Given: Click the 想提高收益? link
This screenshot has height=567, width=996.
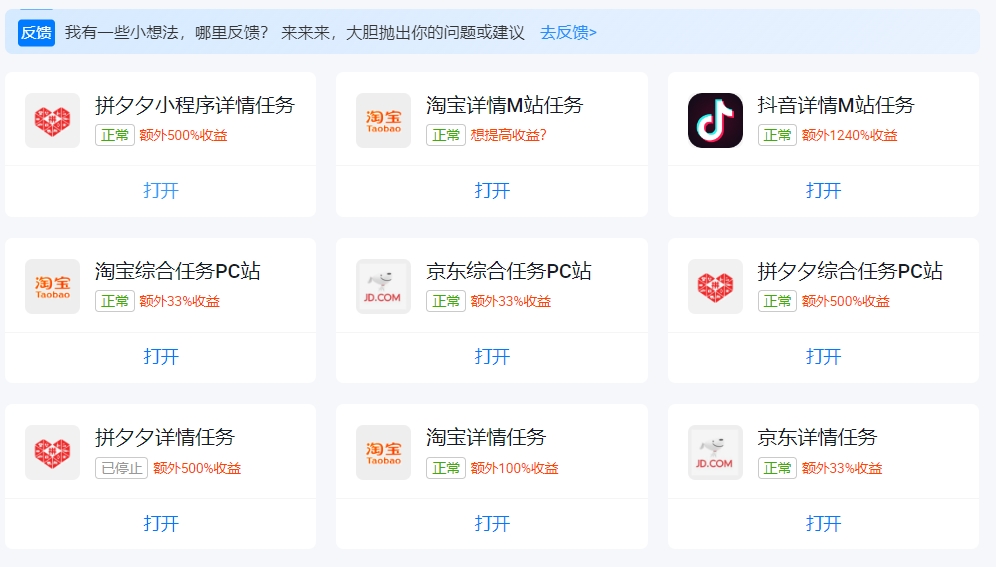Looking at the screenshot, I should click(x=508, y=135).
